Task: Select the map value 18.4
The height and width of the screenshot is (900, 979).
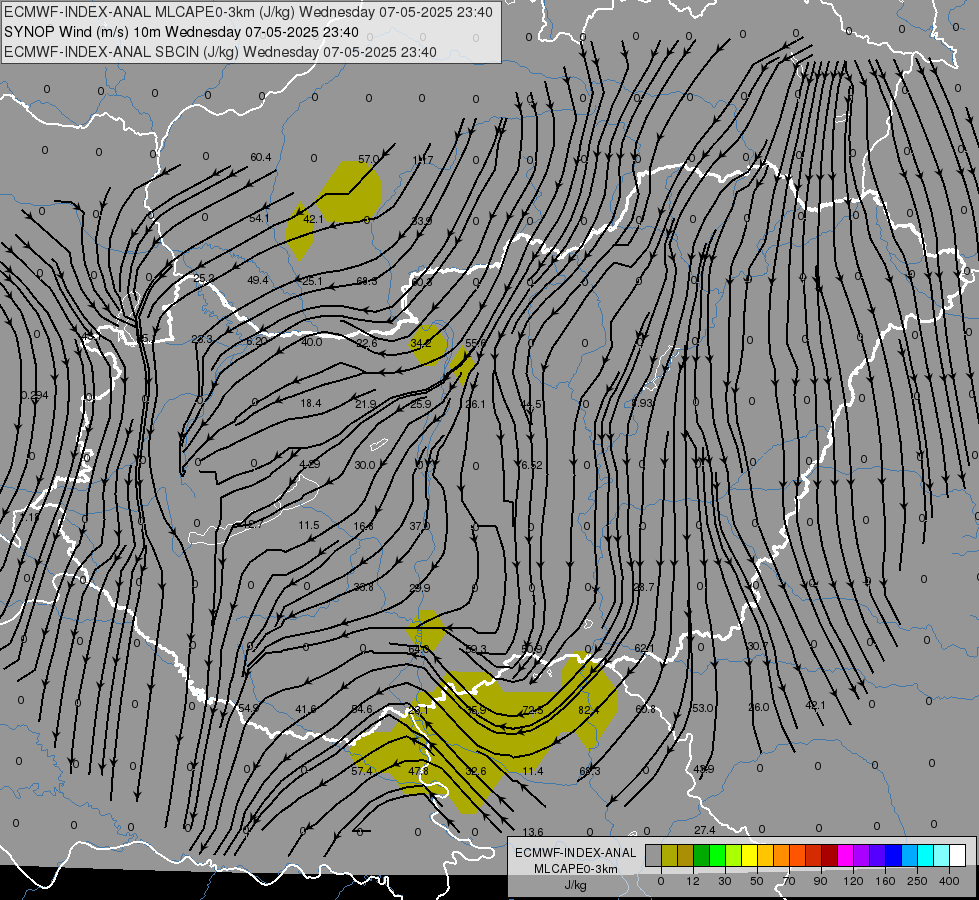Action: (x=311, y=403)
